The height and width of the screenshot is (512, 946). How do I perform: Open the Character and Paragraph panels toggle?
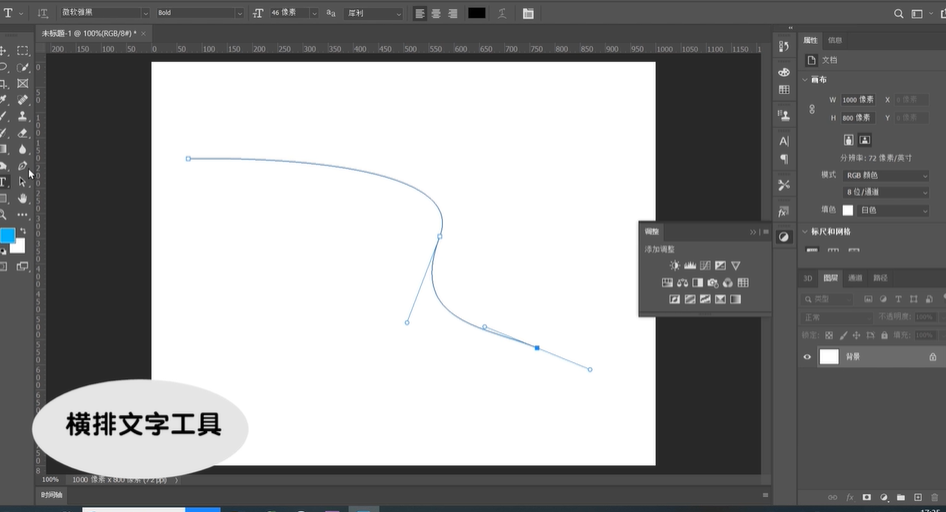click(x=528, y=13)
